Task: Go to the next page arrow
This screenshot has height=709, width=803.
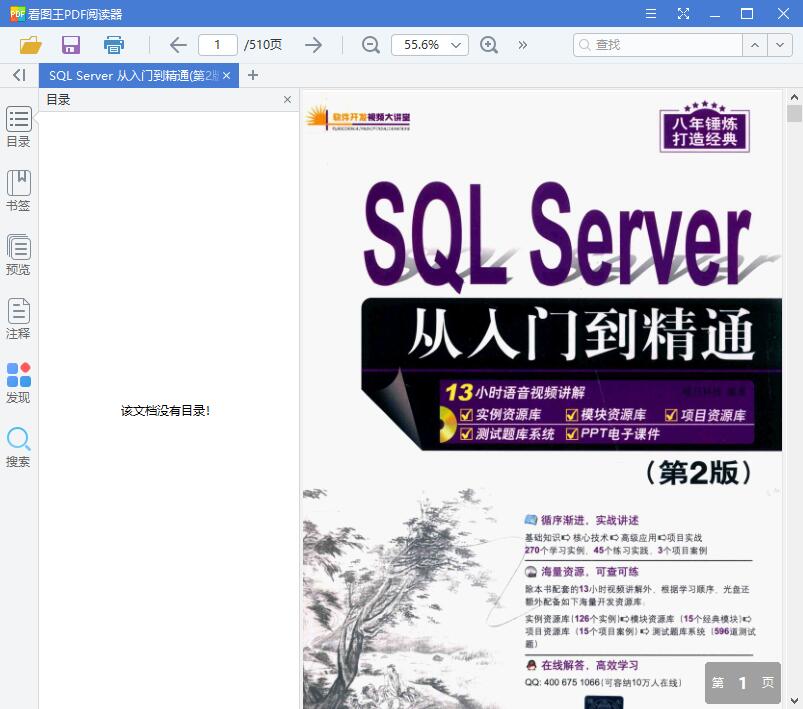Action: [313, 45]
